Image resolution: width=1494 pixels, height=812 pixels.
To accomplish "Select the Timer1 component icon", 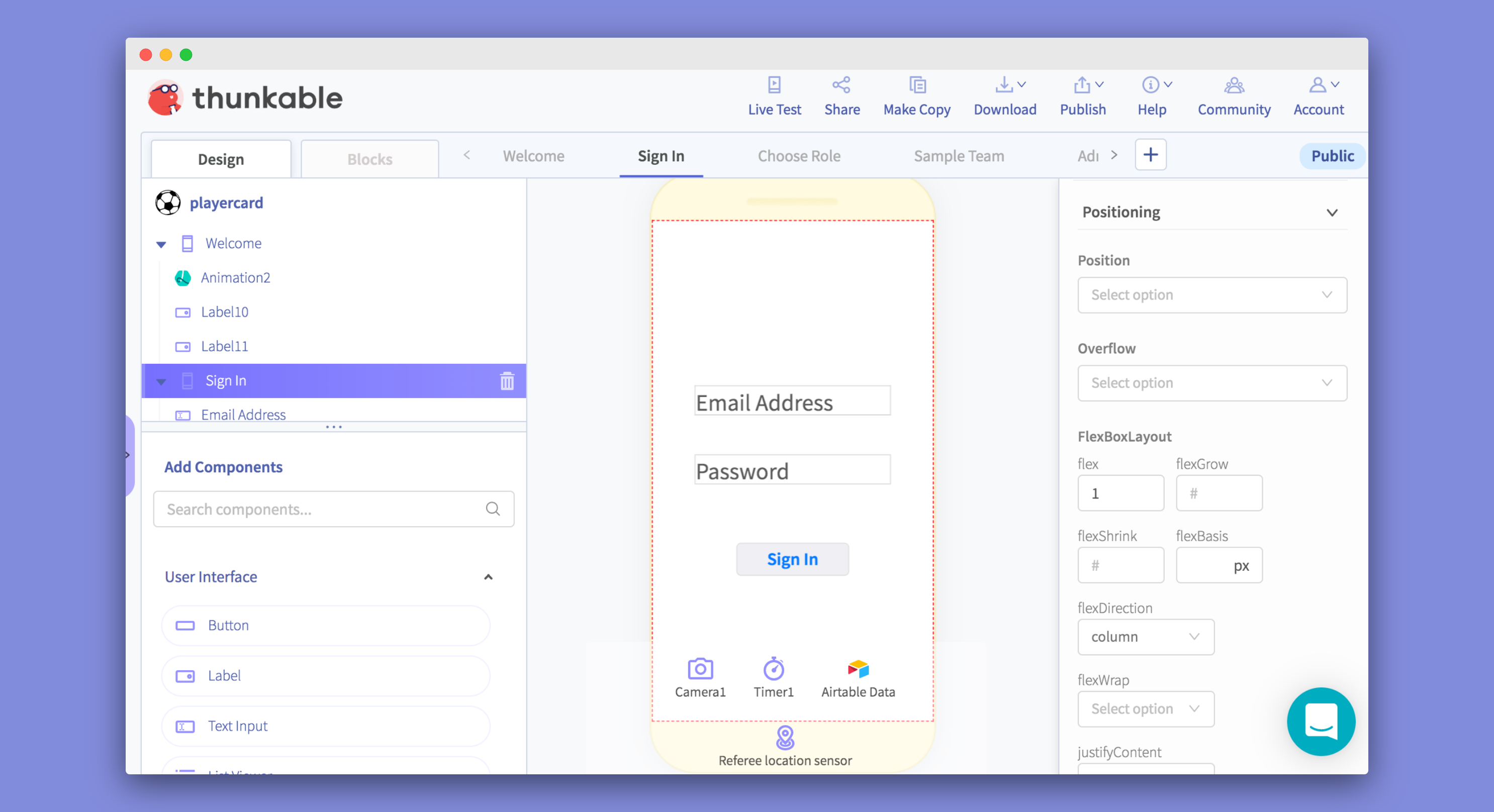I will 774,669.
